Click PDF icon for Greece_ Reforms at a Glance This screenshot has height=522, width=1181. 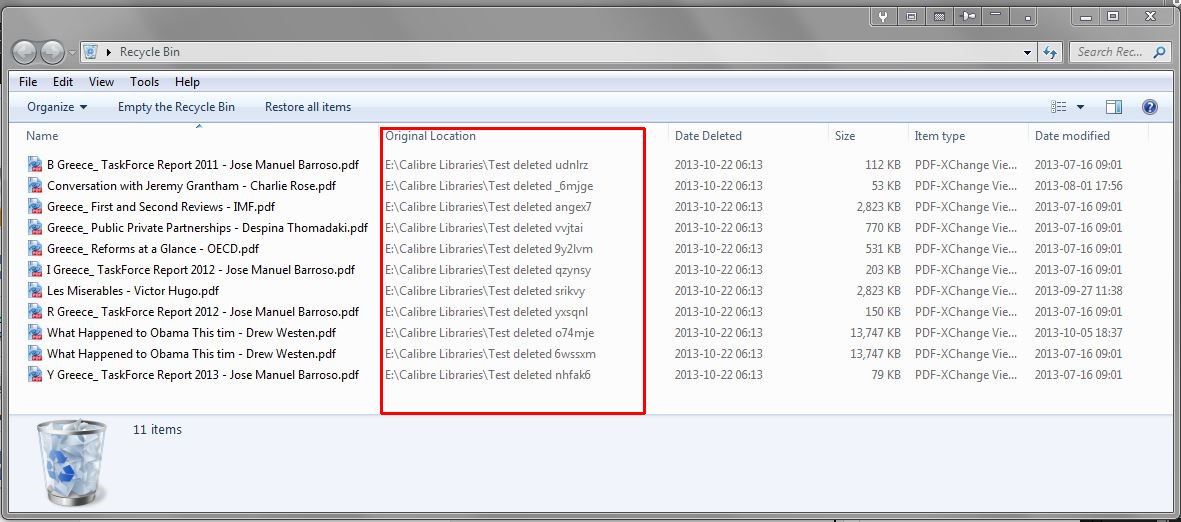tap(35, 249)
